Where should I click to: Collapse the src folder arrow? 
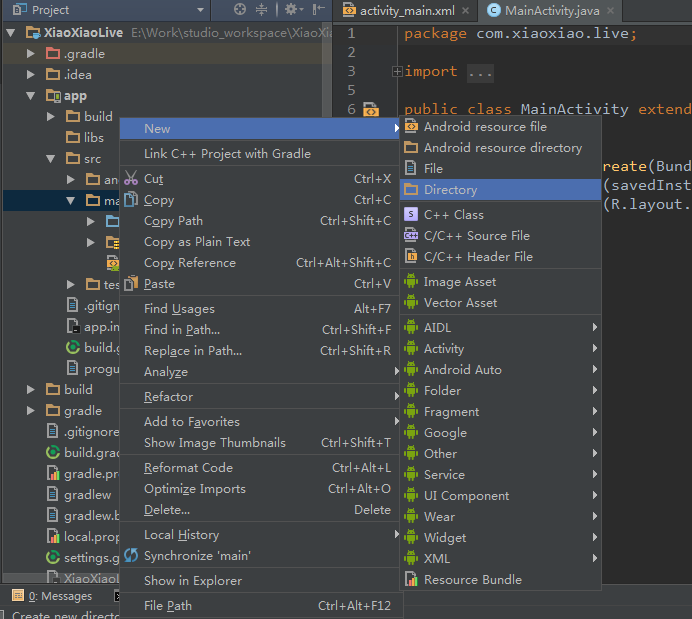pos(51,159)
